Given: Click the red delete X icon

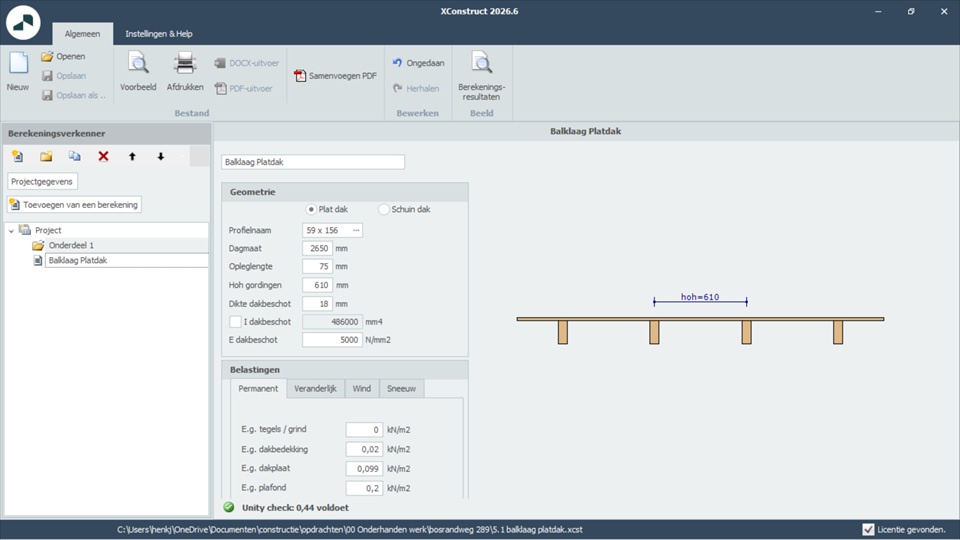Looking at the screenshot, I should 103,156.
